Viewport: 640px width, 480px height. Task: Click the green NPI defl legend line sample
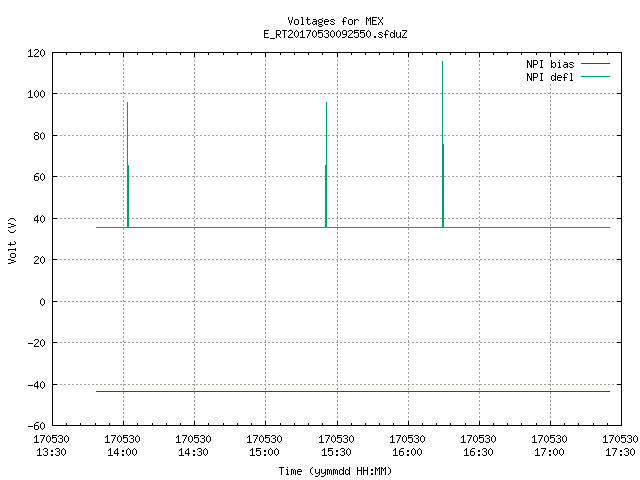click(595, 76)
